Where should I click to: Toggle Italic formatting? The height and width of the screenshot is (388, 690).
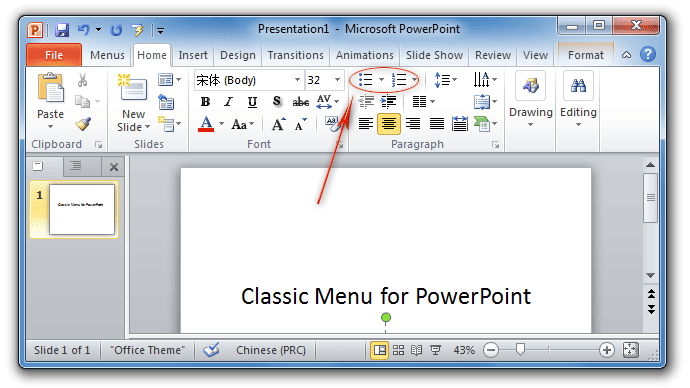click(x=228, y=102)
